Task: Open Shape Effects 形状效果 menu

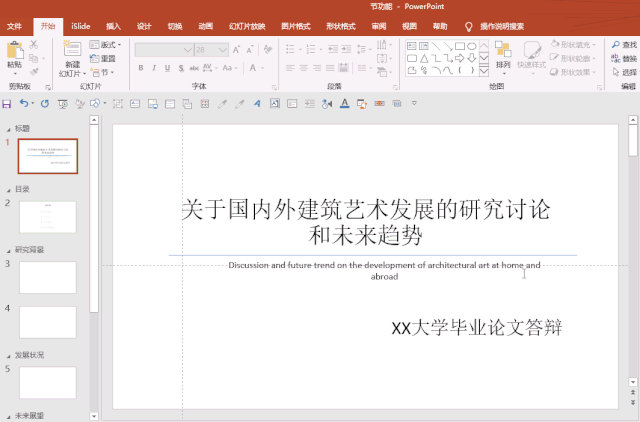Action: (573, 72)
